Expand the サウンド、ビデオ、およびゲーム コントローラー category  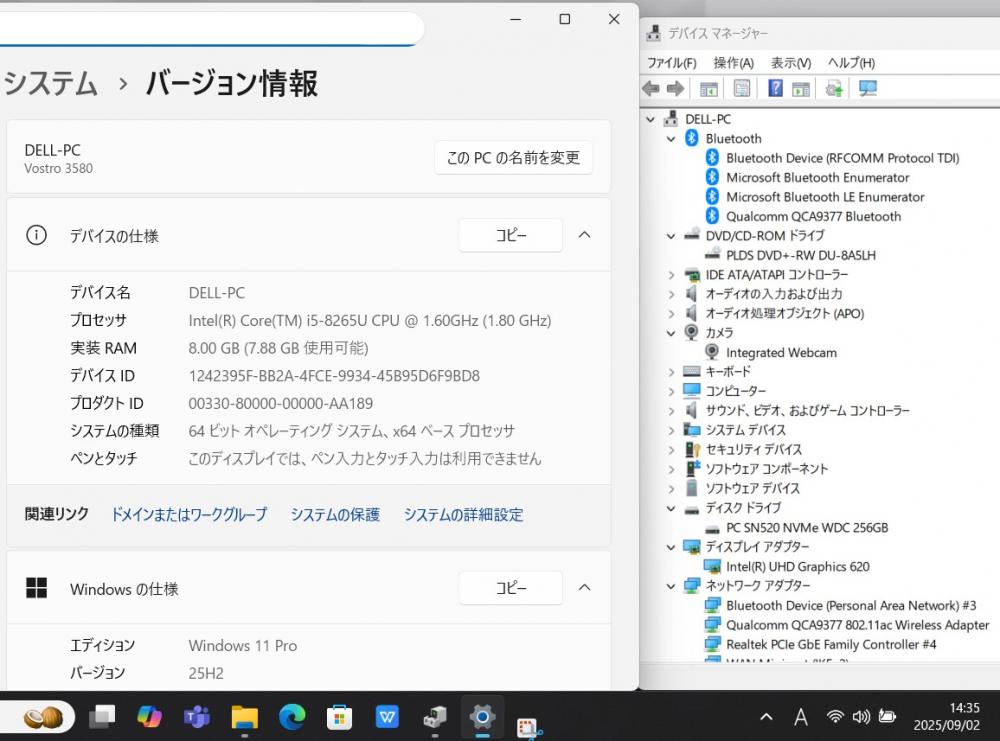point(671,411)
